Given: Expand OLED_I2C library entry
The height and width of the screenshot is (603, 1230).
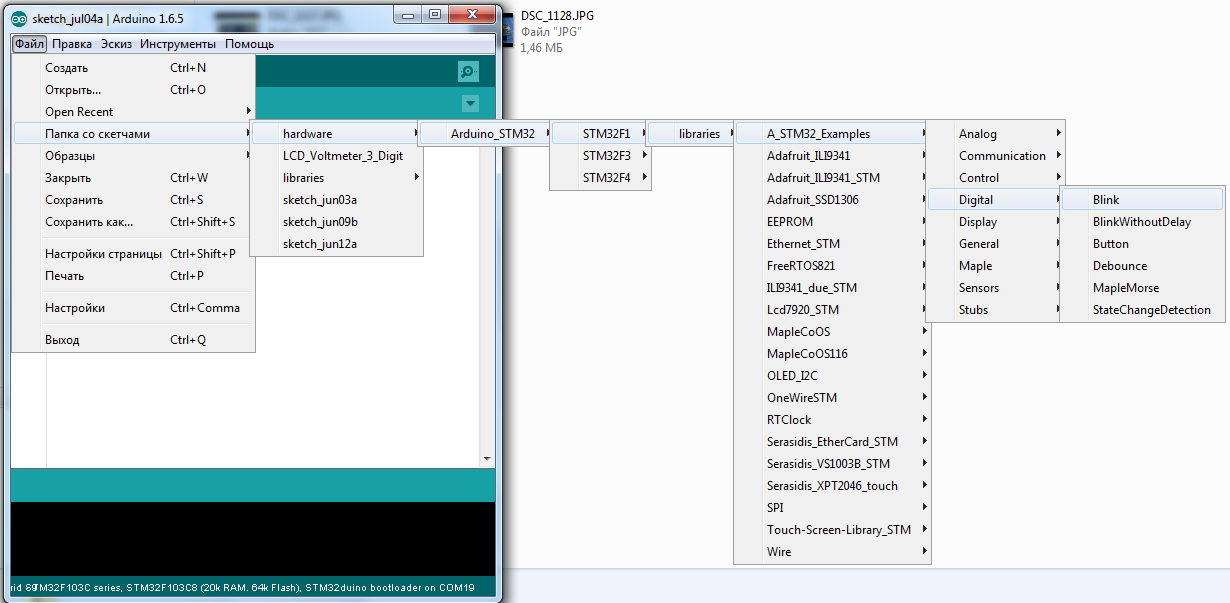Looking at the screenshot, I should click(833, 376).
